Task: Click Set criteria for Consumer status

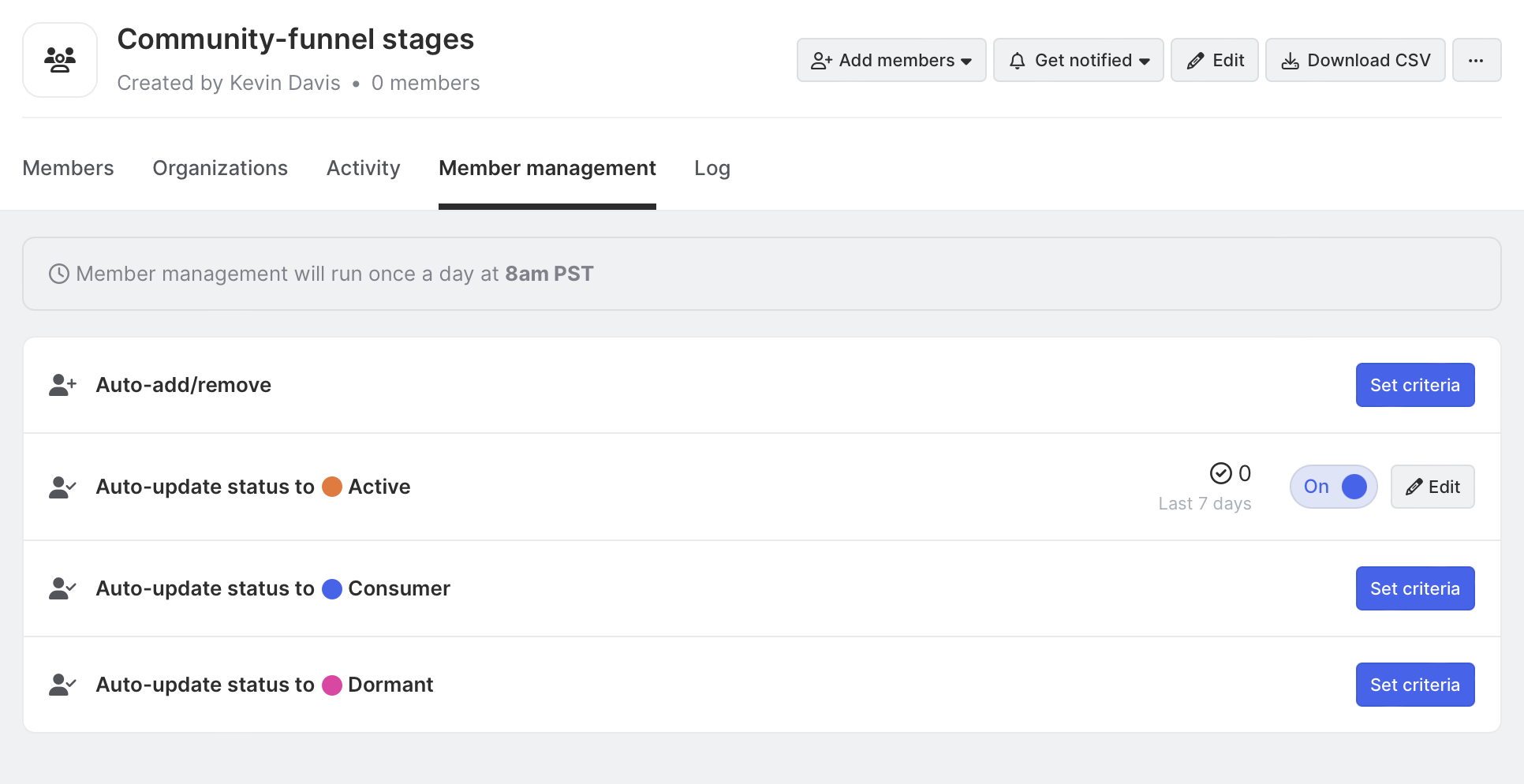Action: (1414, 588)
